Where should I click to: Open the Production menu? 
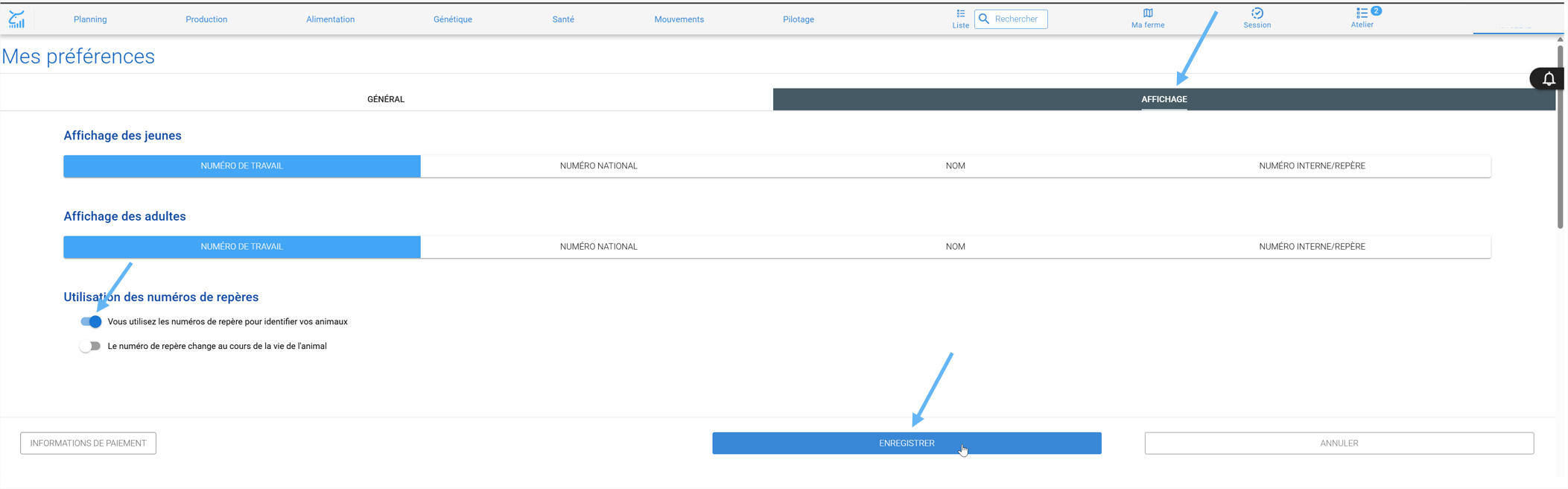point(206,19)
